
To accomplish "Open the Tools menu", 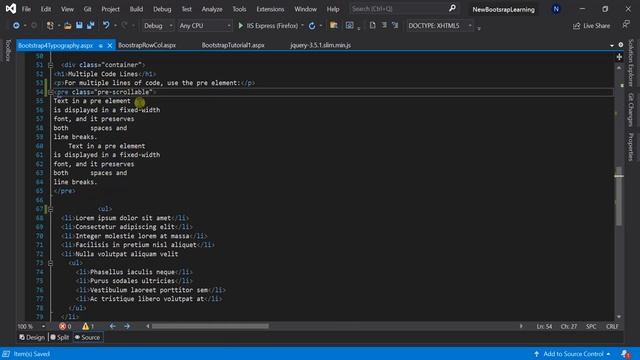I will point(239,9).
